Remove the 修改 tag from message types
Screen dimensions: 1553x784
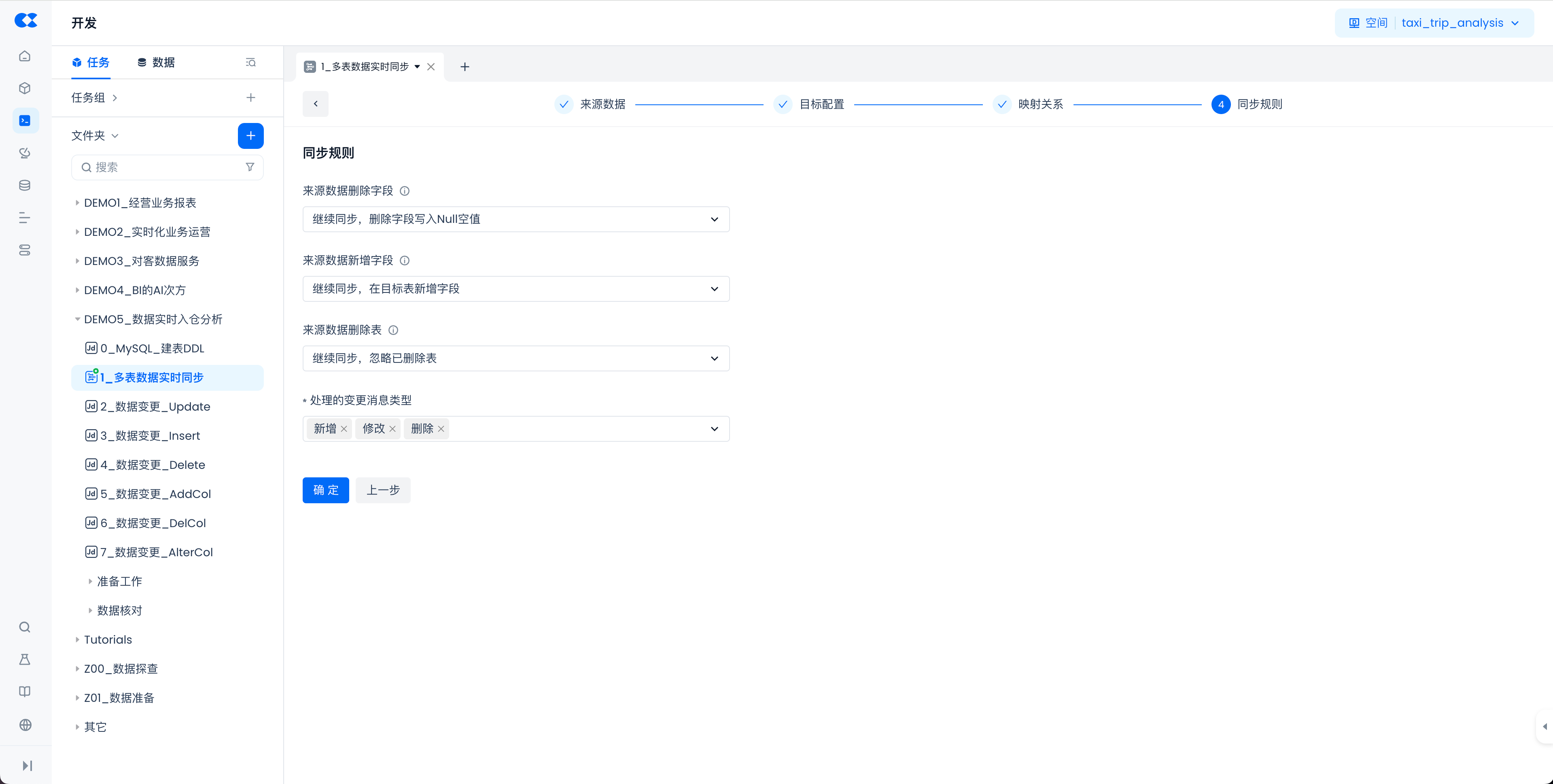pyautogui.click(x=392, y=429)
